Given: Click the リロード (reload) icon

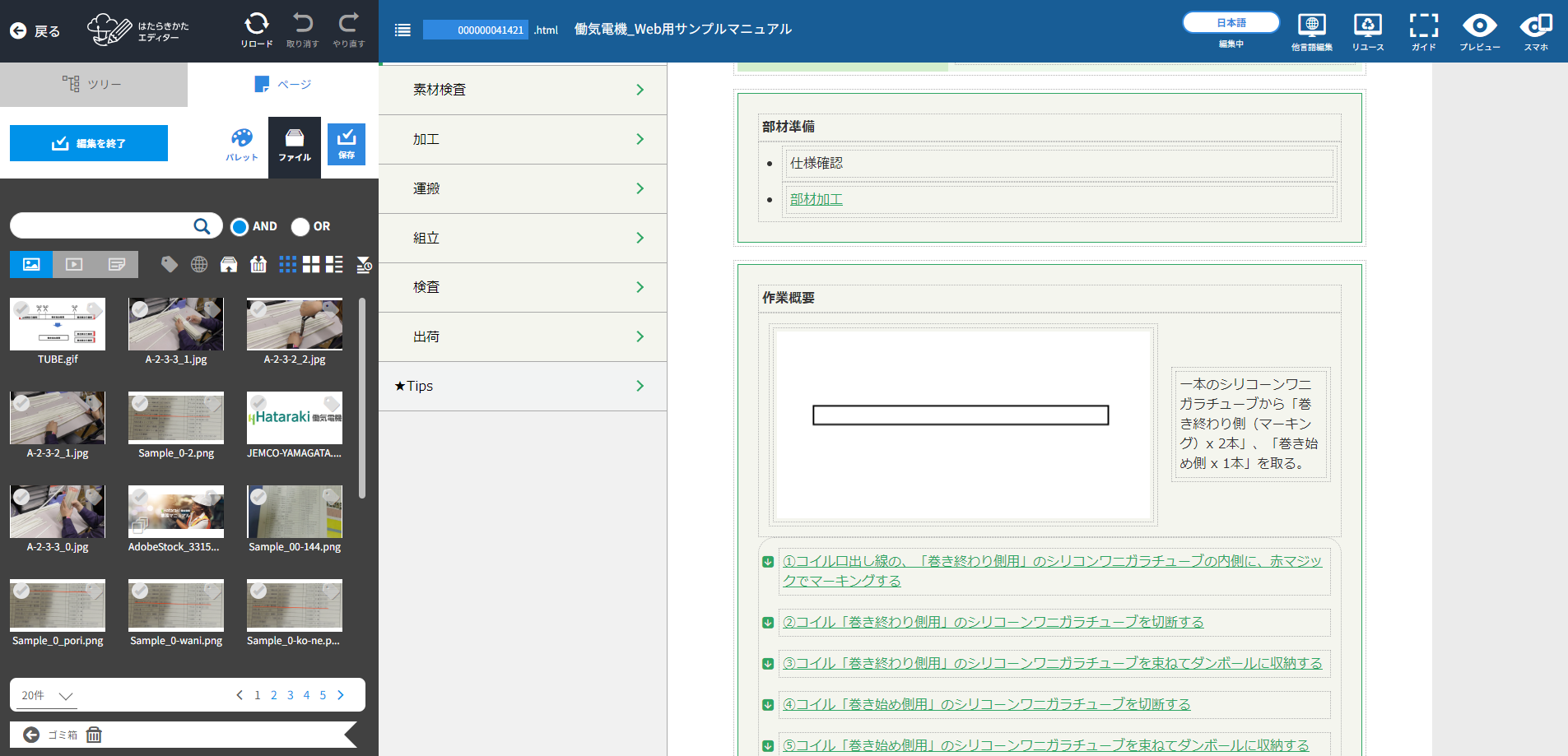Looking at the screenshot, I should [256, 25].
